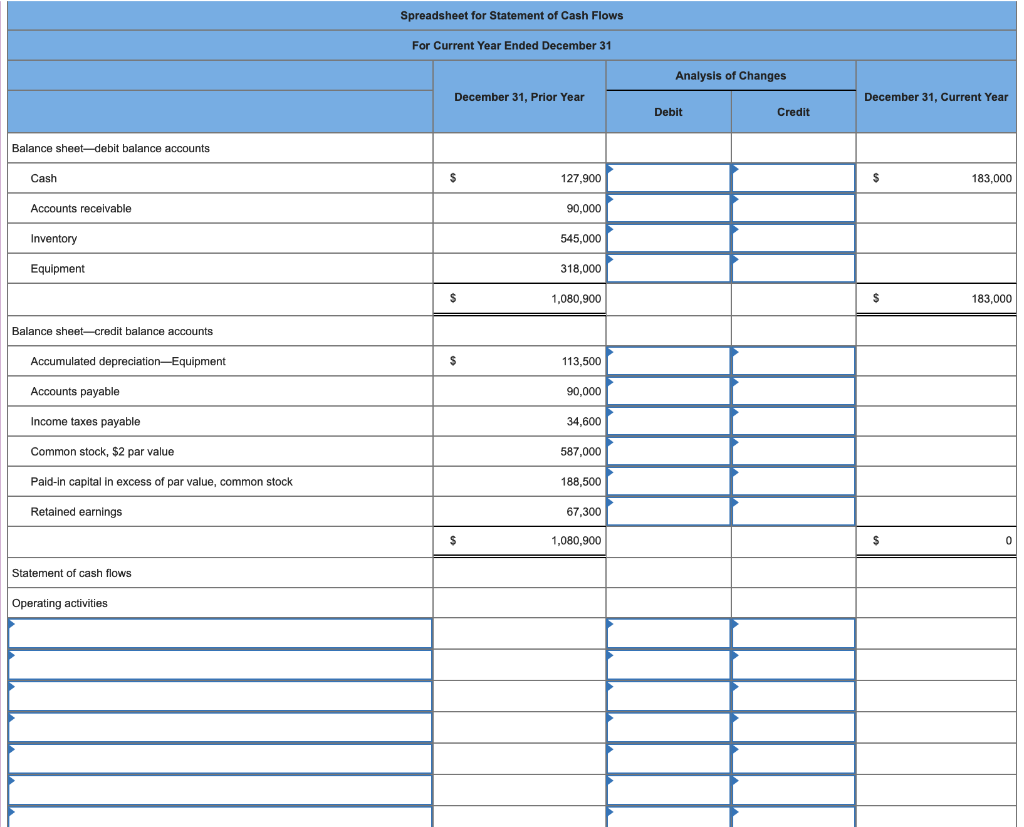This screenshot has height=827, width=1024.
Task: Select the Inventory debit analysis cell
Action: point(668,238)
